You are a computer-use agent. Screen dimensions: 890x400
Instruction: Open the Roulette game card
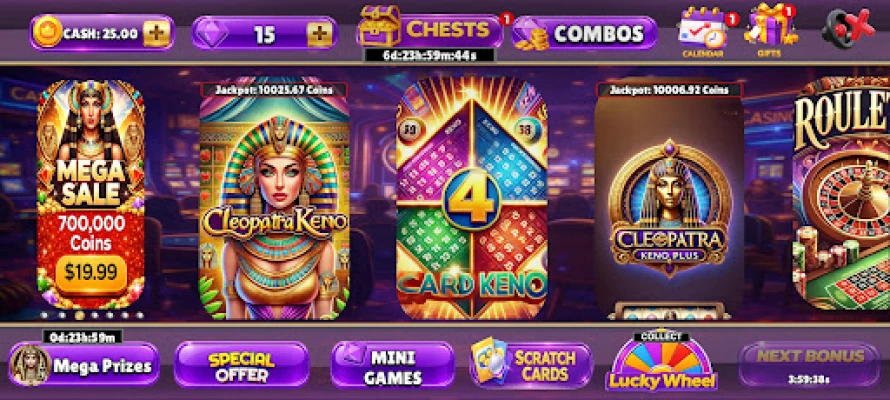841,193
